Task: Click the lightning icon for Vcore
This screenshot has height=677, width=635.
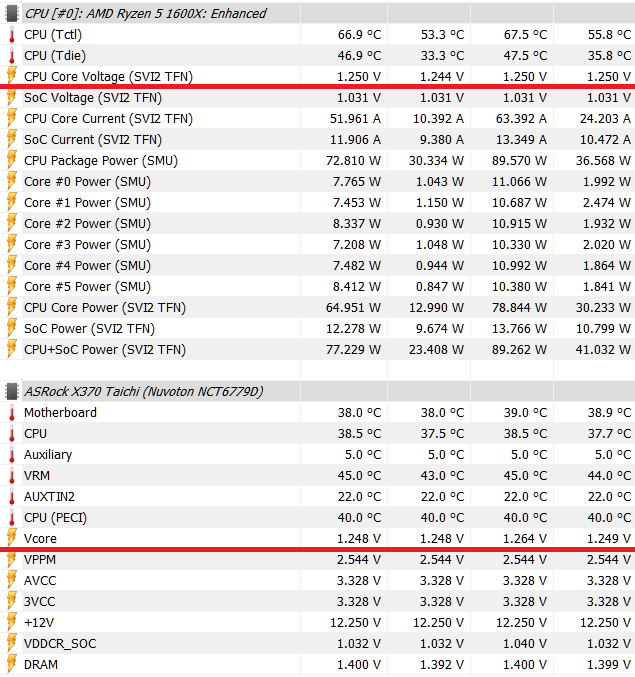Action: point(12,538)
